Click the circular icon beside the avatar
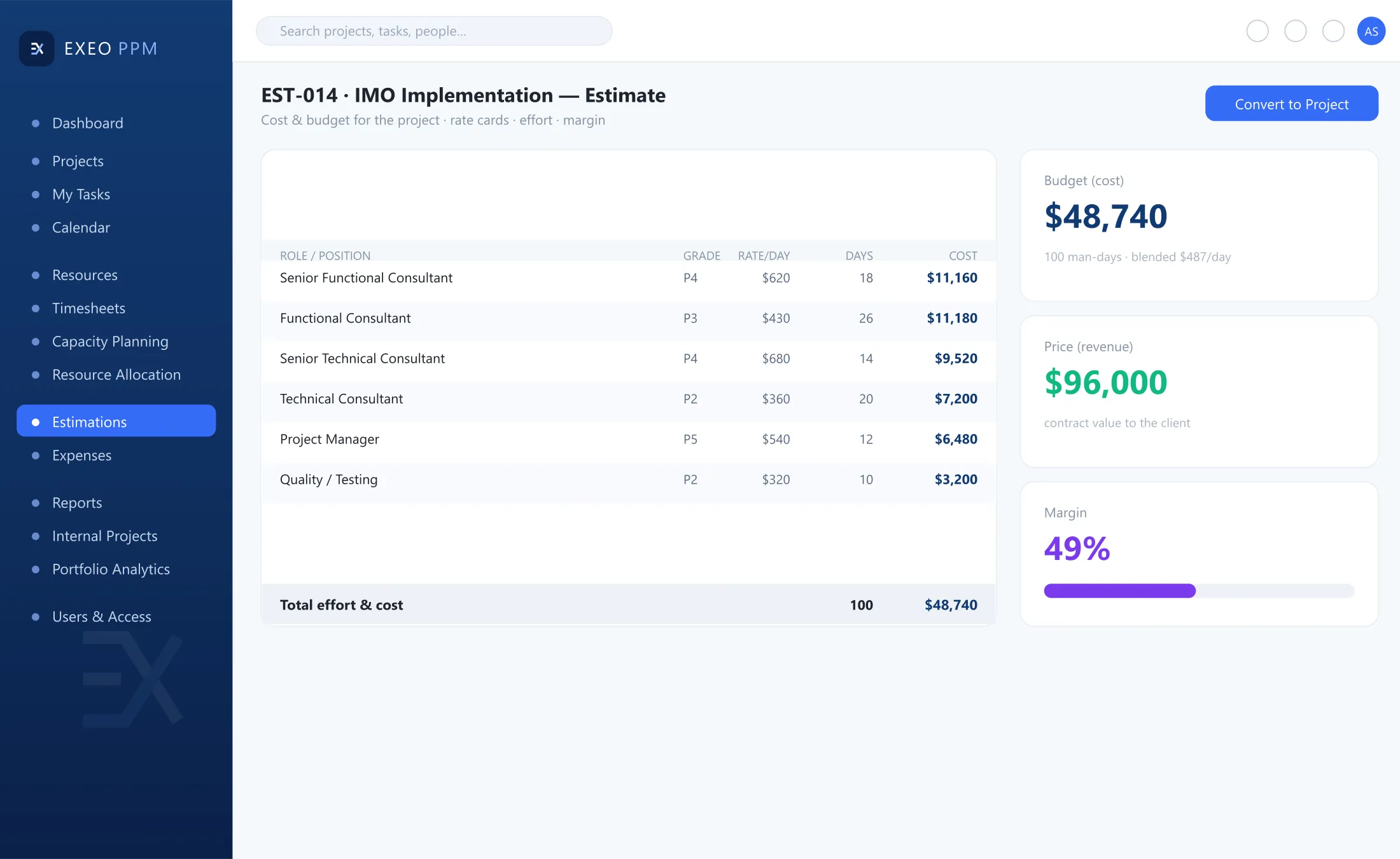 click(x=1333, y=31)
